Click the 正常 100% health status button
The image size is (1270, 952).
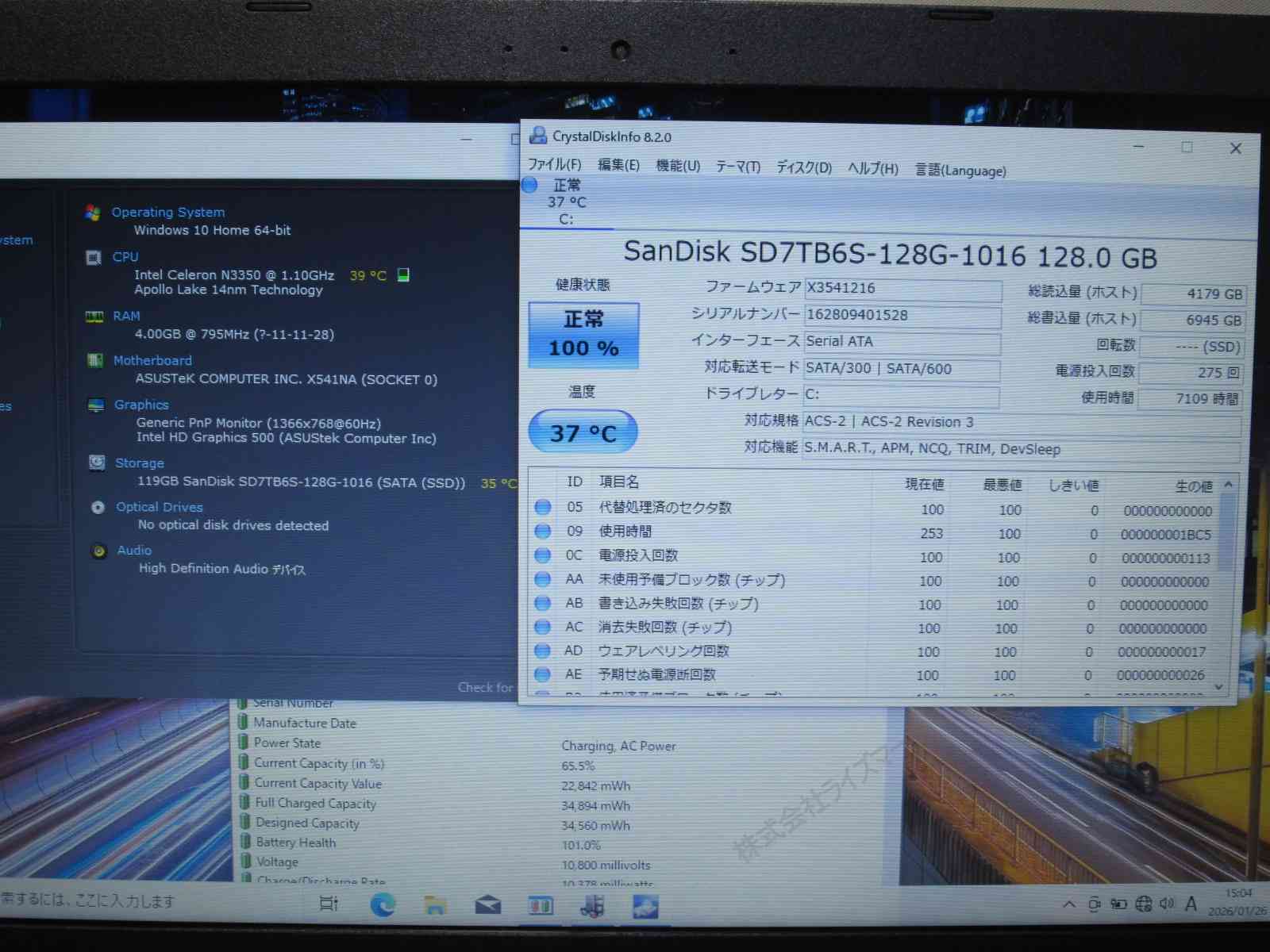pyautogui.click(x=583, y=335)
